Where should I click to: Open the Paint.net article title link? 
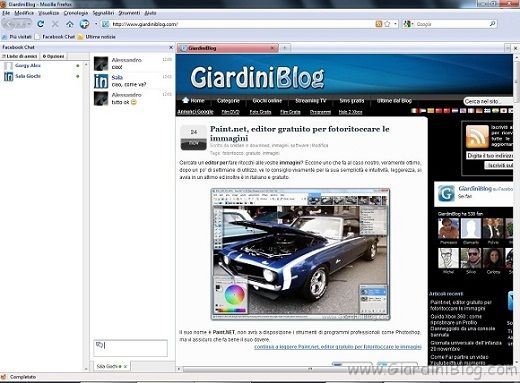tap(299, 133)
